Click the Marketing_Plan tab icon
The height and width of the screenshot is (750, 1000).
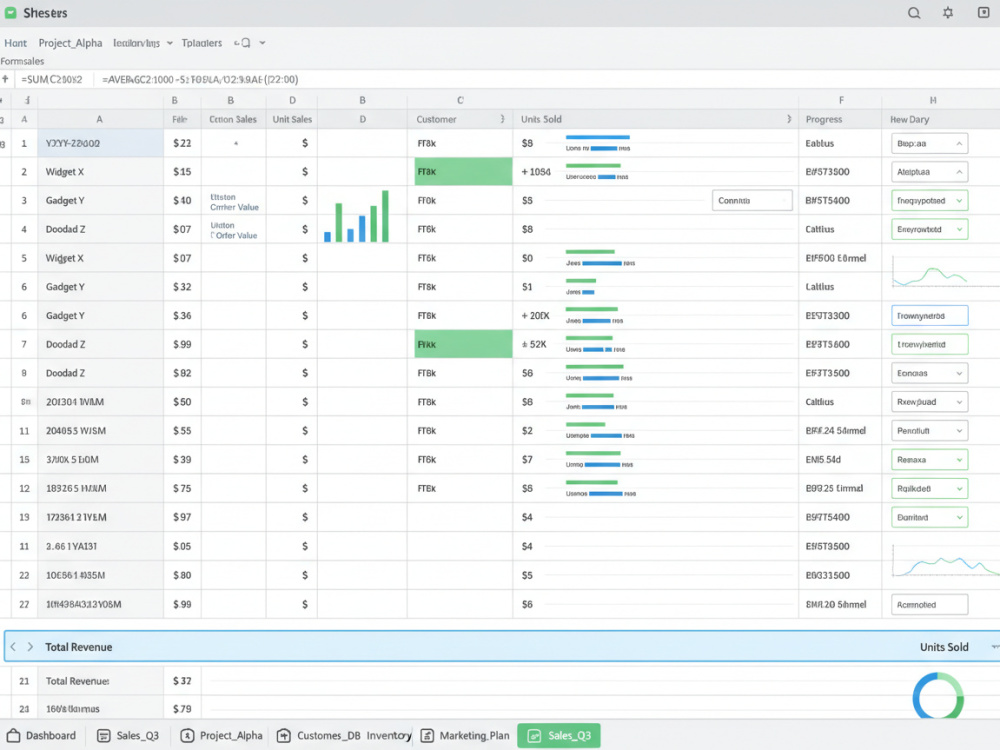pyautogui.click(x=427, y=735)
